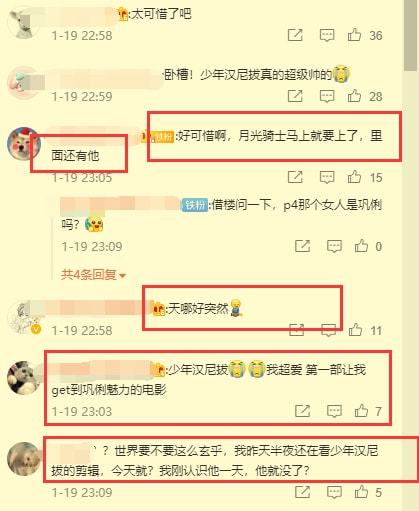Reply to the nested 借楼问一下 comment

[334, 246]
